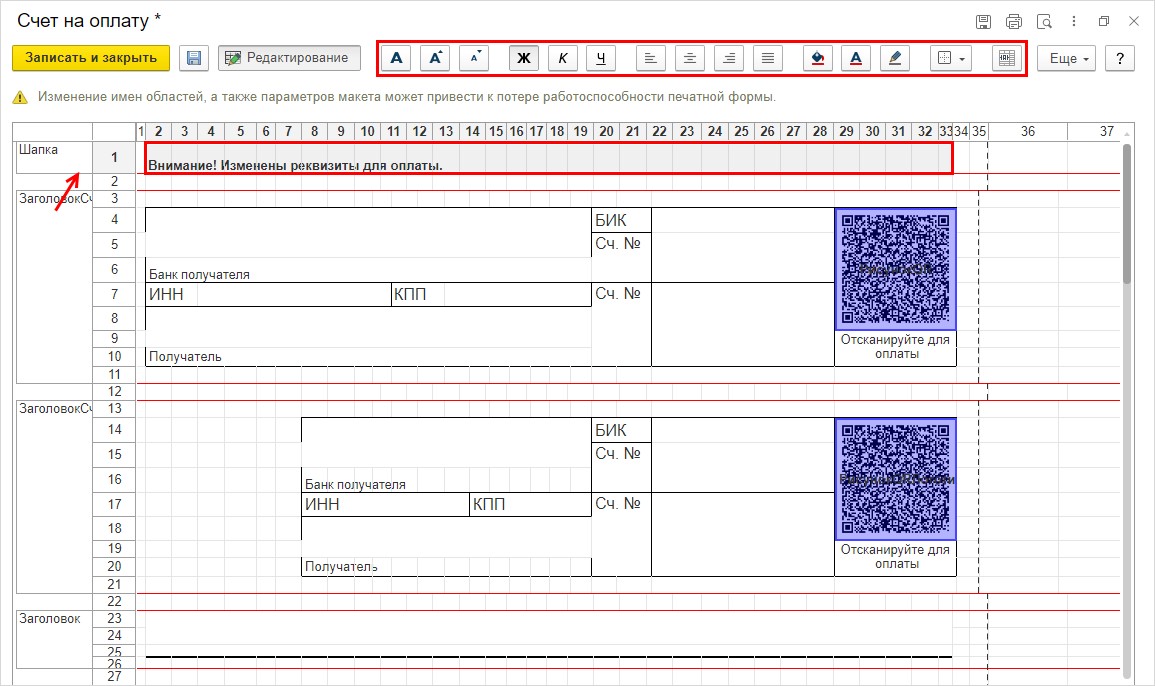Click the vertical scrollbar thumb
This screenshot has width=1155, height=686.
pyautogui.click(x=1127, y=214)
